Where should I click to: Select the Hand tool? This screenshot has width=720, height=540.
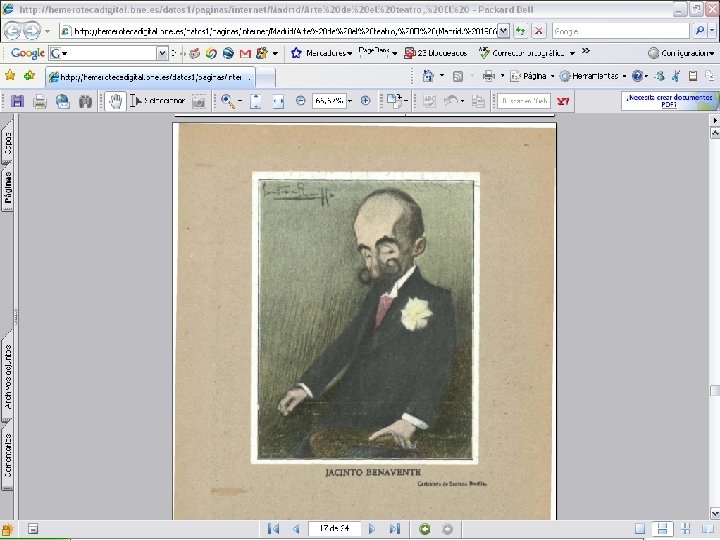[115, 101]
